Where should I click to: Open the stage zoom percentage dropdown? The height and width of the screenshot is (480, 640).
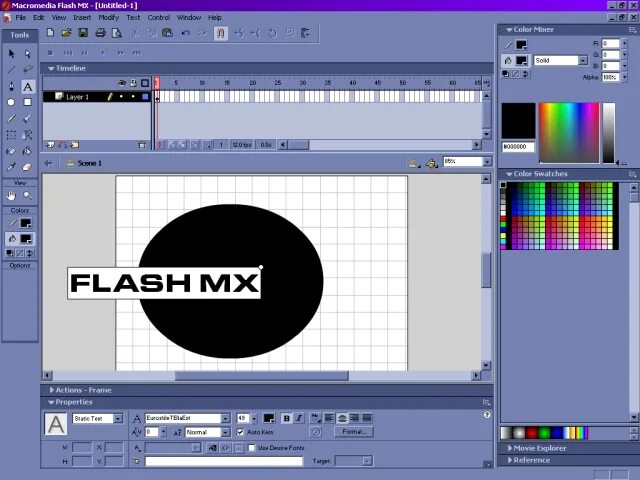point(487,162)
